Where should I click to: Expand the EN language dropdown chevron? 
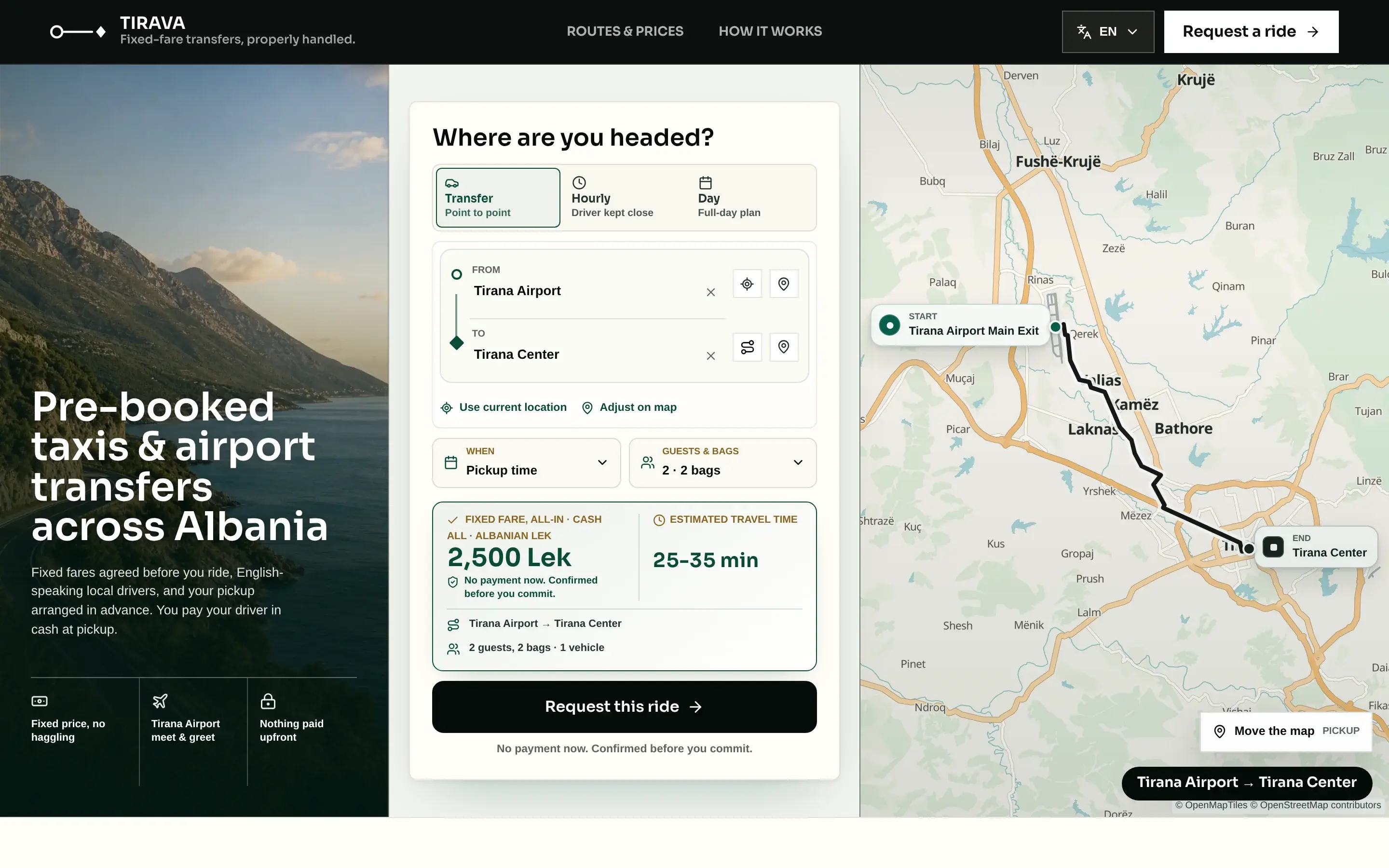click(1132, 31)
